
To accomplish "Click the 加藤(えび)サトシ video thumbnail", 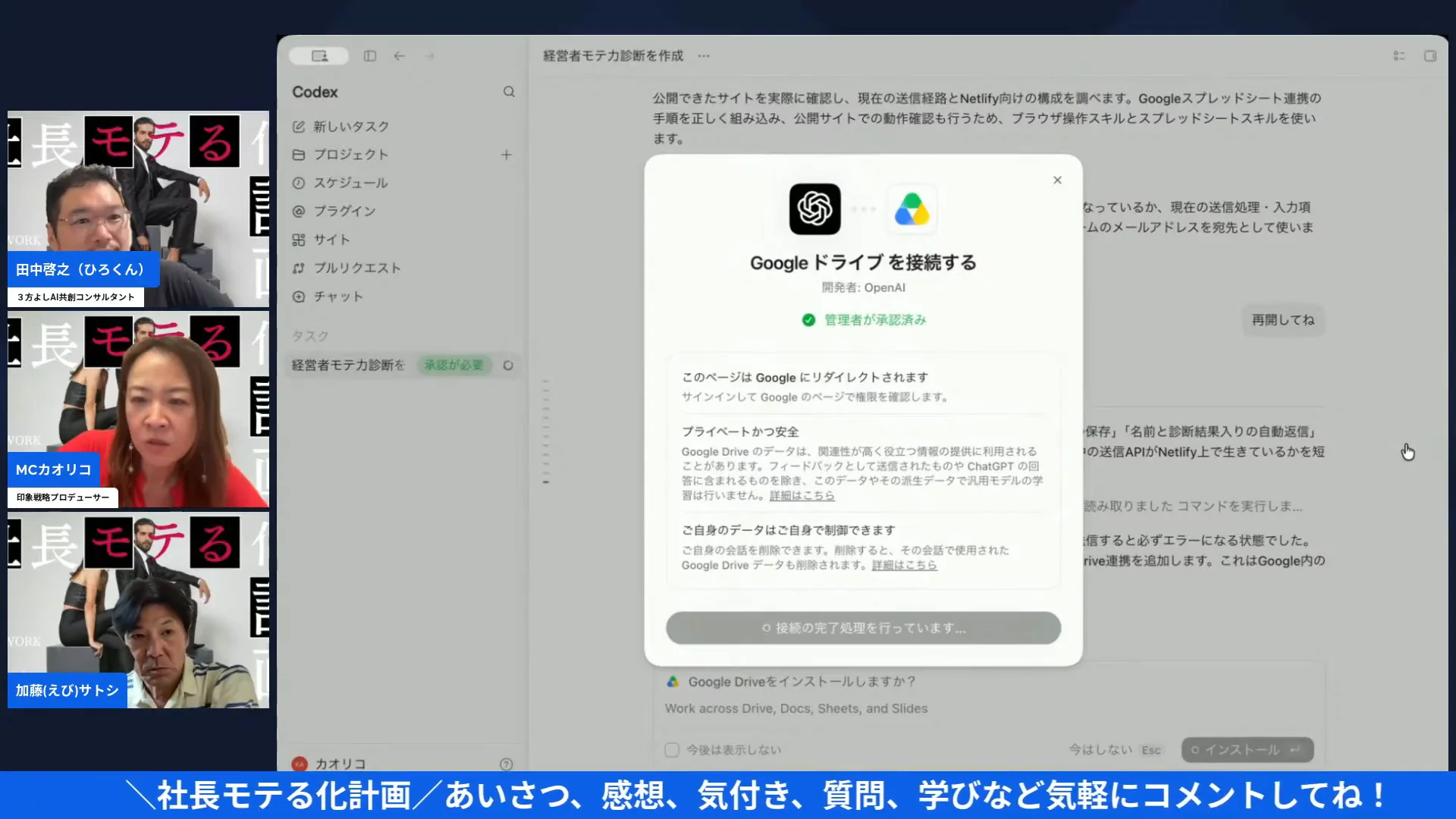I will (138, 610).
